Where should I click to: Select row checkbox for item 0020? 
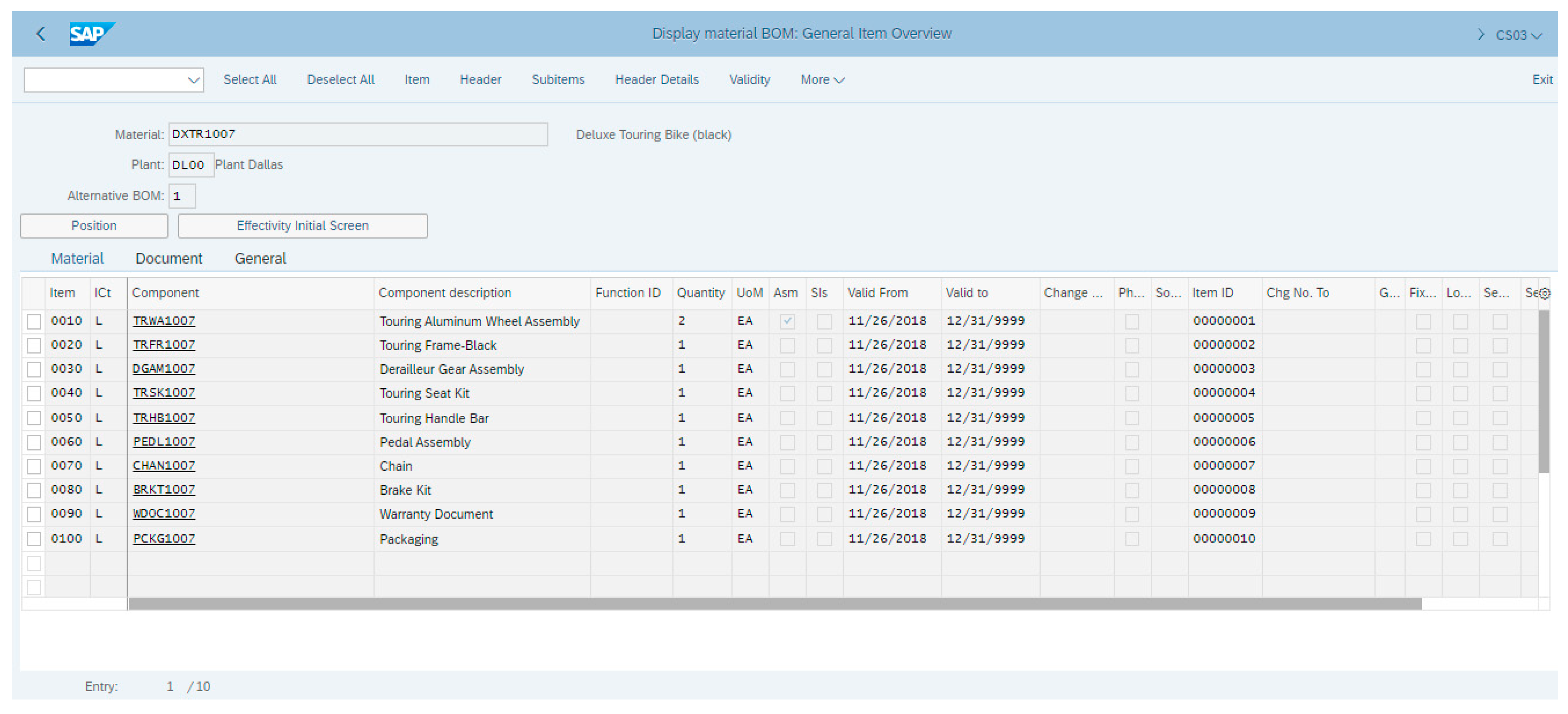(34, 346)
